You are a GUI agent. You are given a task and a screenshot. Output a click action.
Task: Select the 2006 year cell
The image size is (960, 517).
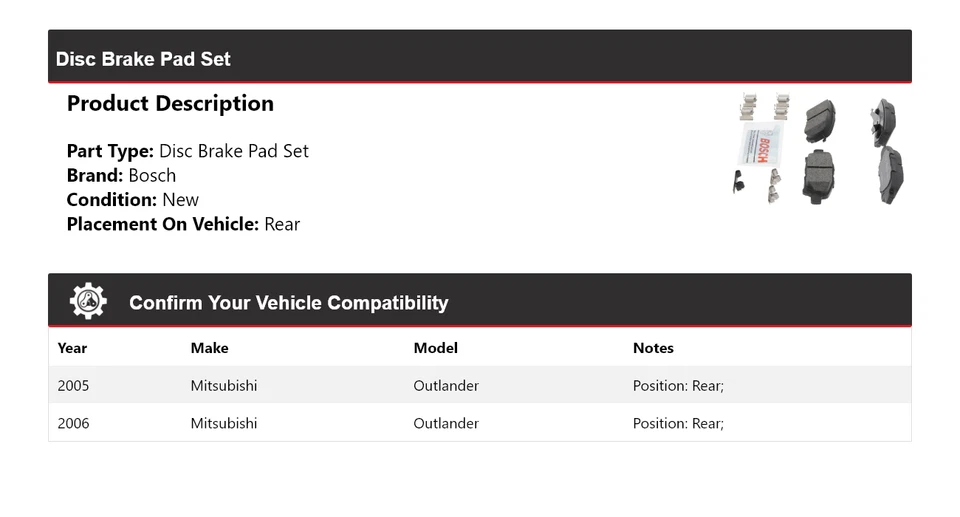[73, 423]
